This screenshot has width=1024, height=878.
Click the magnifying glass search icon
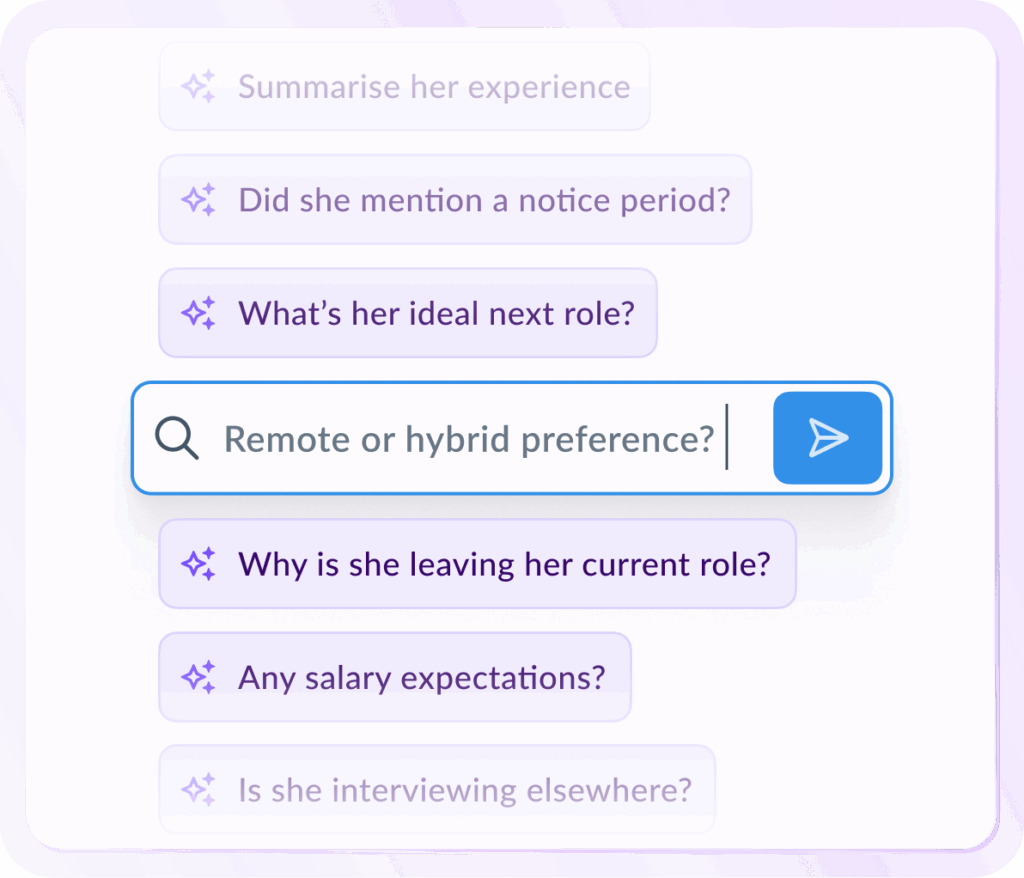(x=177, y=438)
